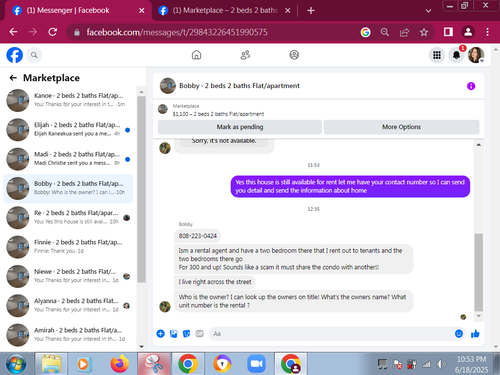Open the Elijah conversation
Image resolution: width=500 pixels, height=375 pixels.
coord(68,129)
